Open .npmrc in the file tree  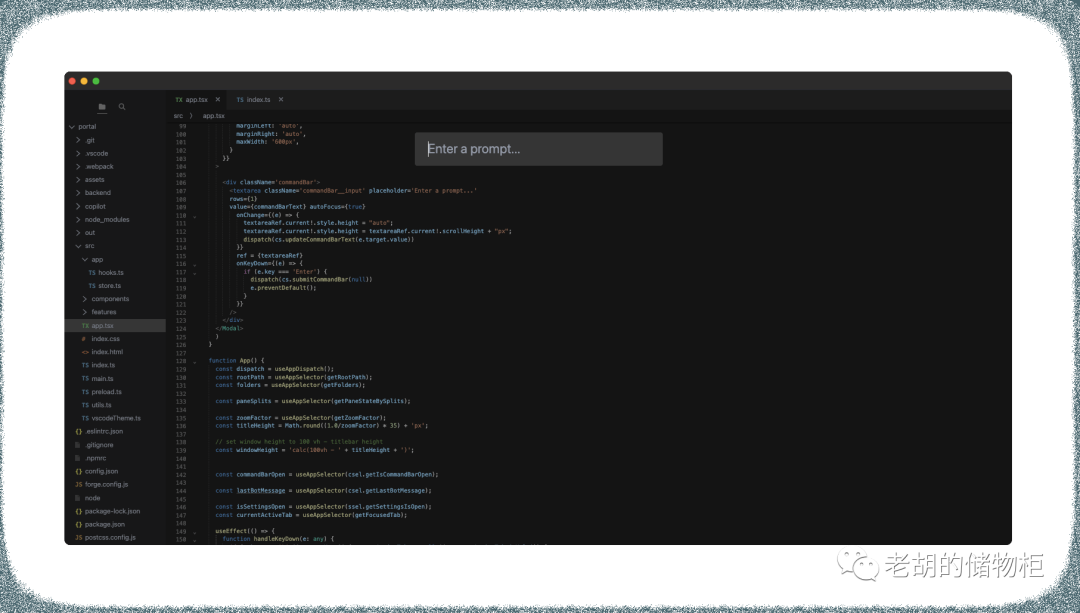(96, 458)
